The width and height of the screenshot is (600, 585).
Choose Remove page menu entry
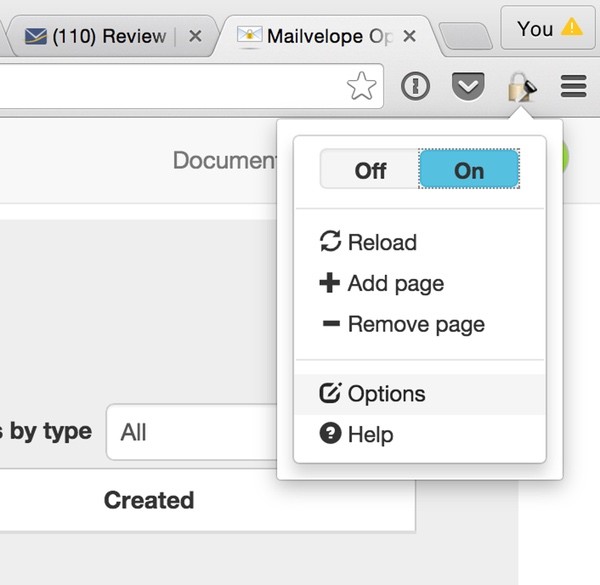pos(420,324)
